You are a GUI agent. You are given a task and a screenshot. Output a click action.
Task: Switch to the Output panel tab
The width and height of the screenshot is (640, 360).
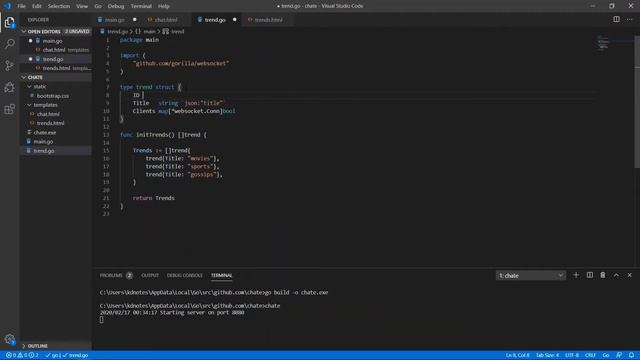coord(150,276)
